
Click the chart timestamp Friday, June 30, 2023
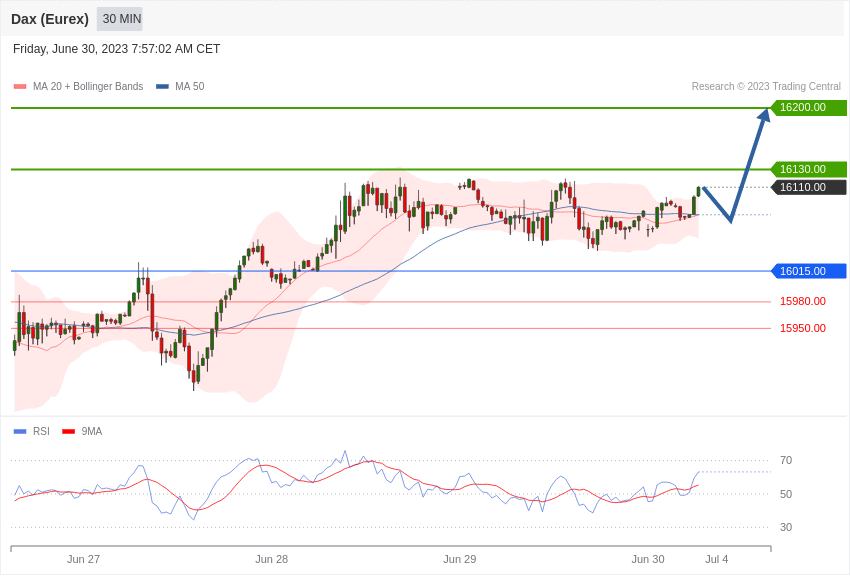pyautogui.click(x=117, y=49)
